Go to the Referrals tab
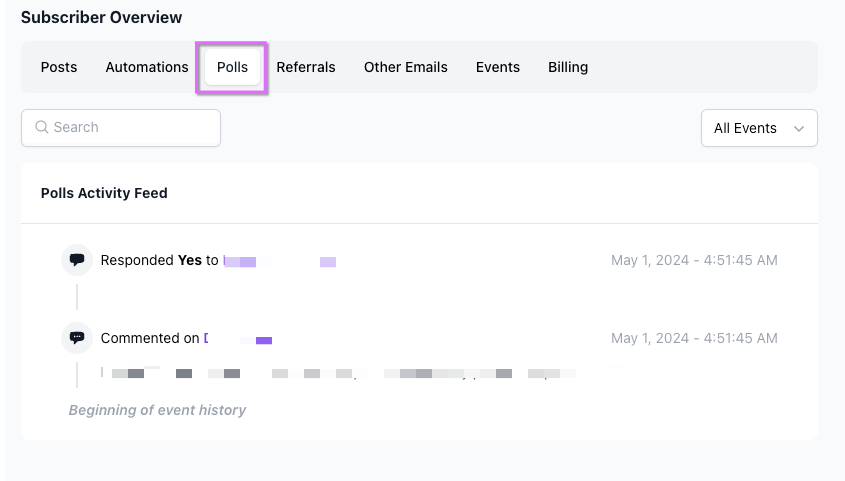845x481 pixels. point(306,67)
